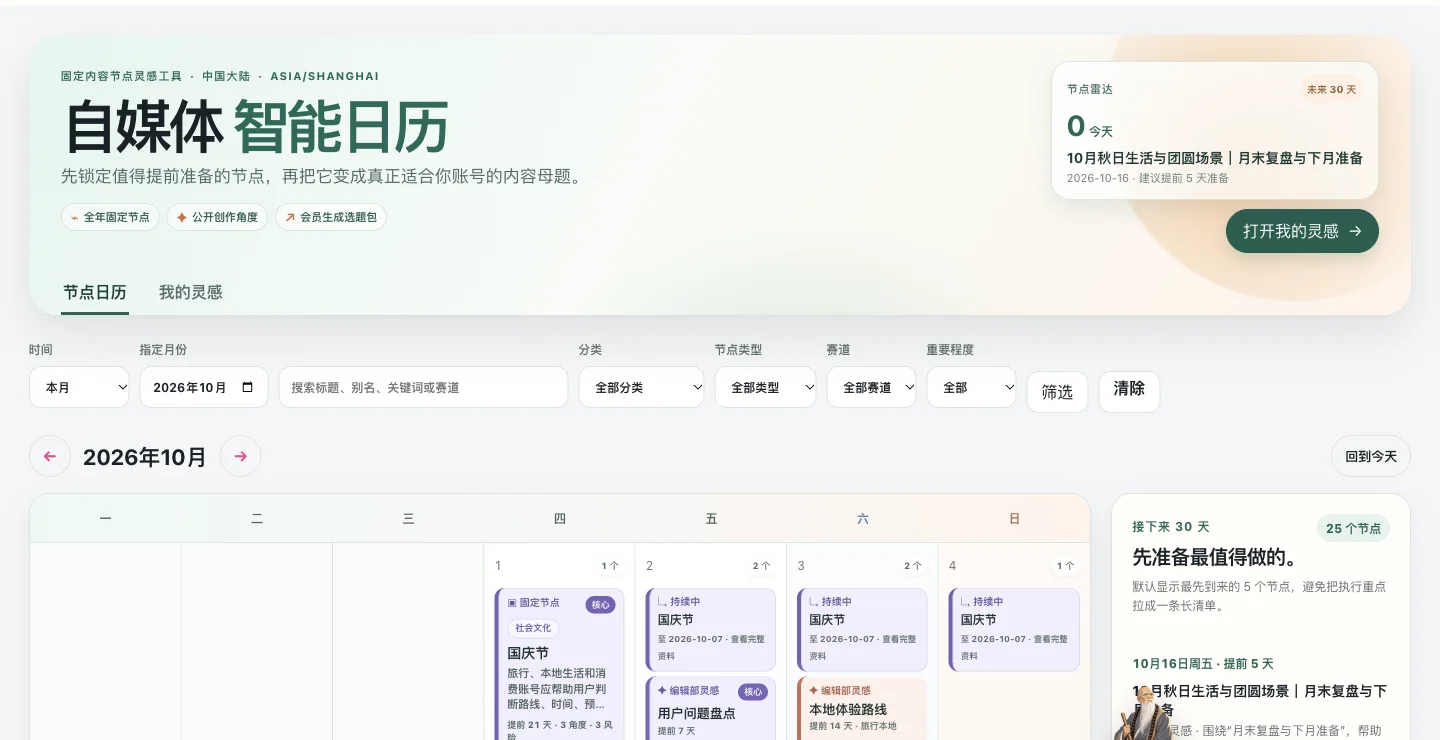The image size is (1440, 740).
Task: Click the 10月16日周五 · 提前 5 天 entry
Action: pyautogui.click(x=1203, y=664)
